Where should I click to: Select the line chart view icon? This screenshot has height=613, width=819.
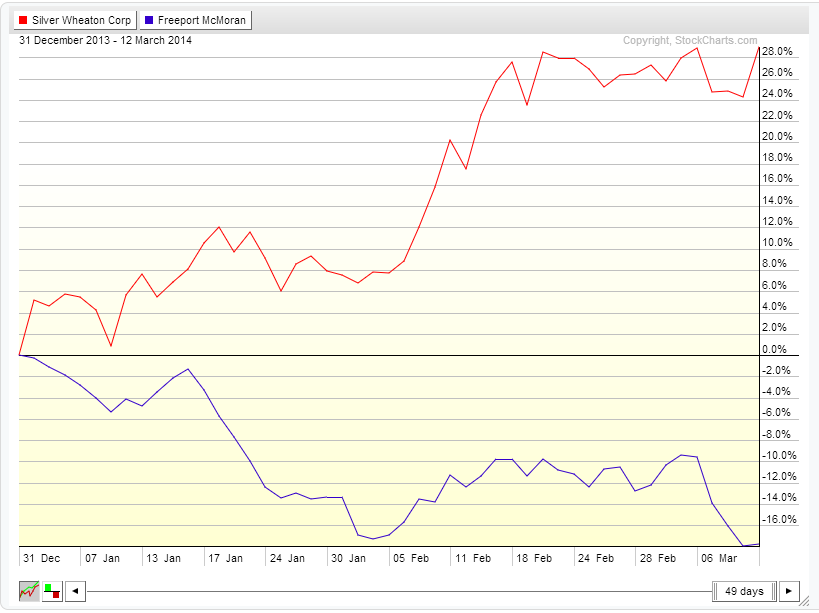point(30,591)
